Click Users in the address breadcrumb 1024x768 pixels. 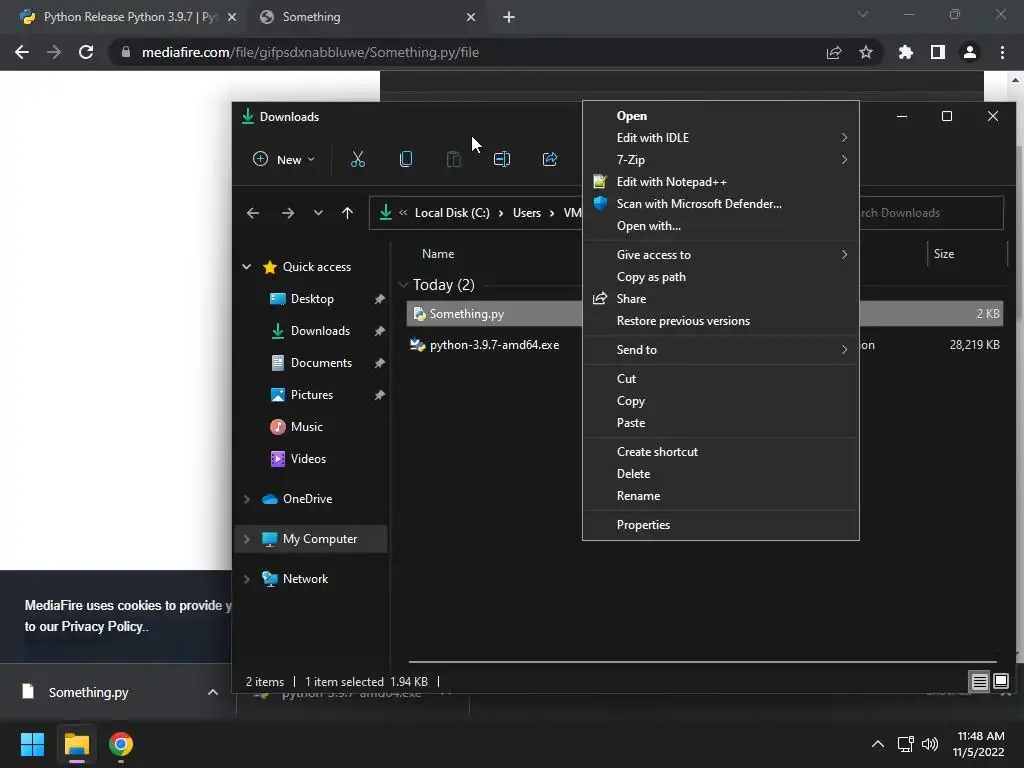(x=527, y=213)
